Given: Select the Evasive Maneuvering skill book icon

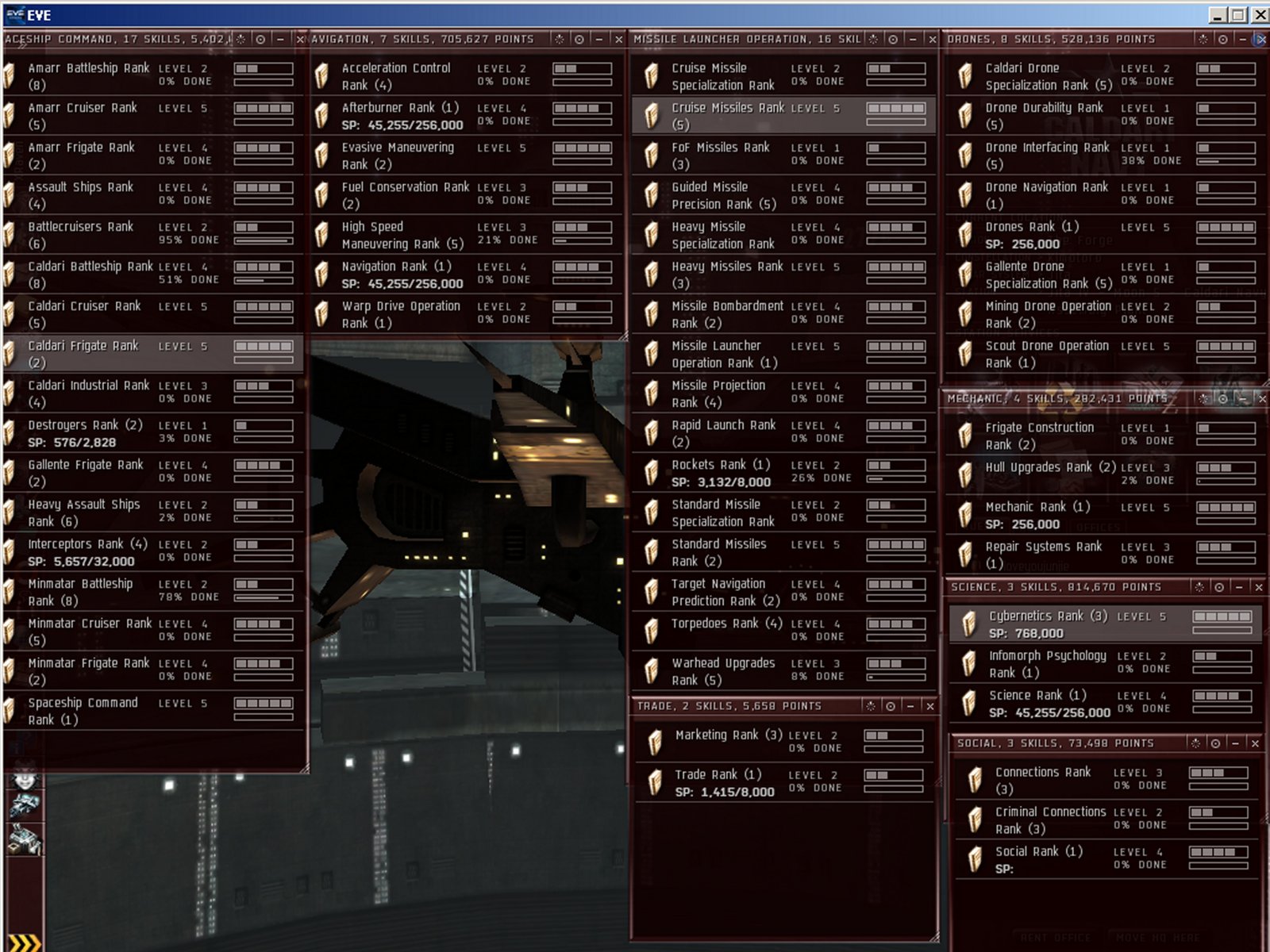Looking at the screenshot, I should tap(321, 155).
